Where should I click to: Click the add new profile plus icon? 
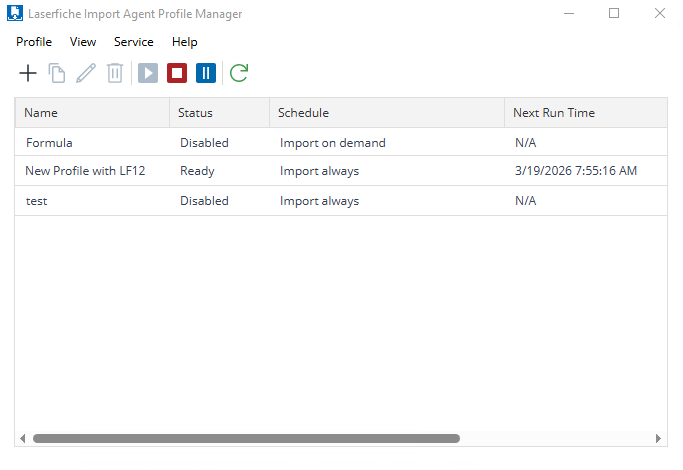[28, 73]
